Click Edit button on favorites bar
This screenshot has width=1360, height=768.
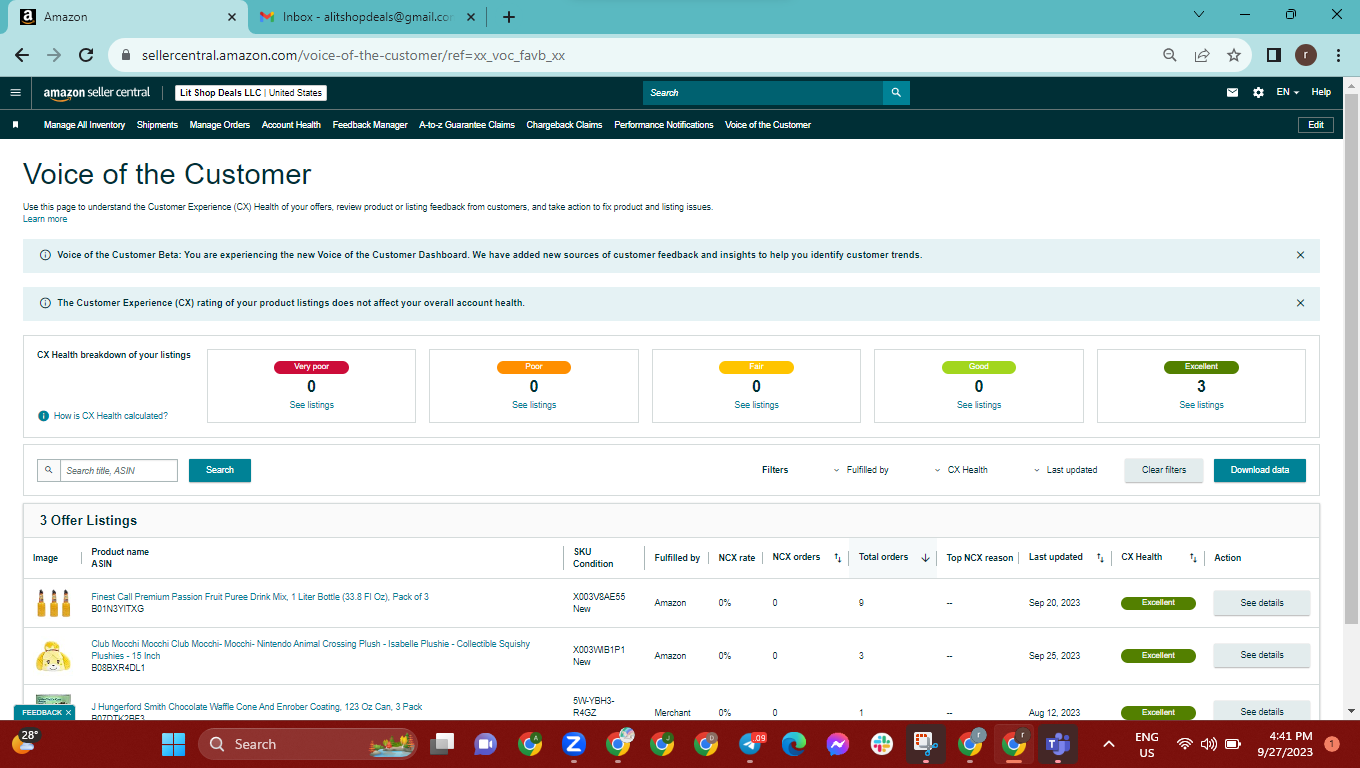click(x=1316, y=125)
